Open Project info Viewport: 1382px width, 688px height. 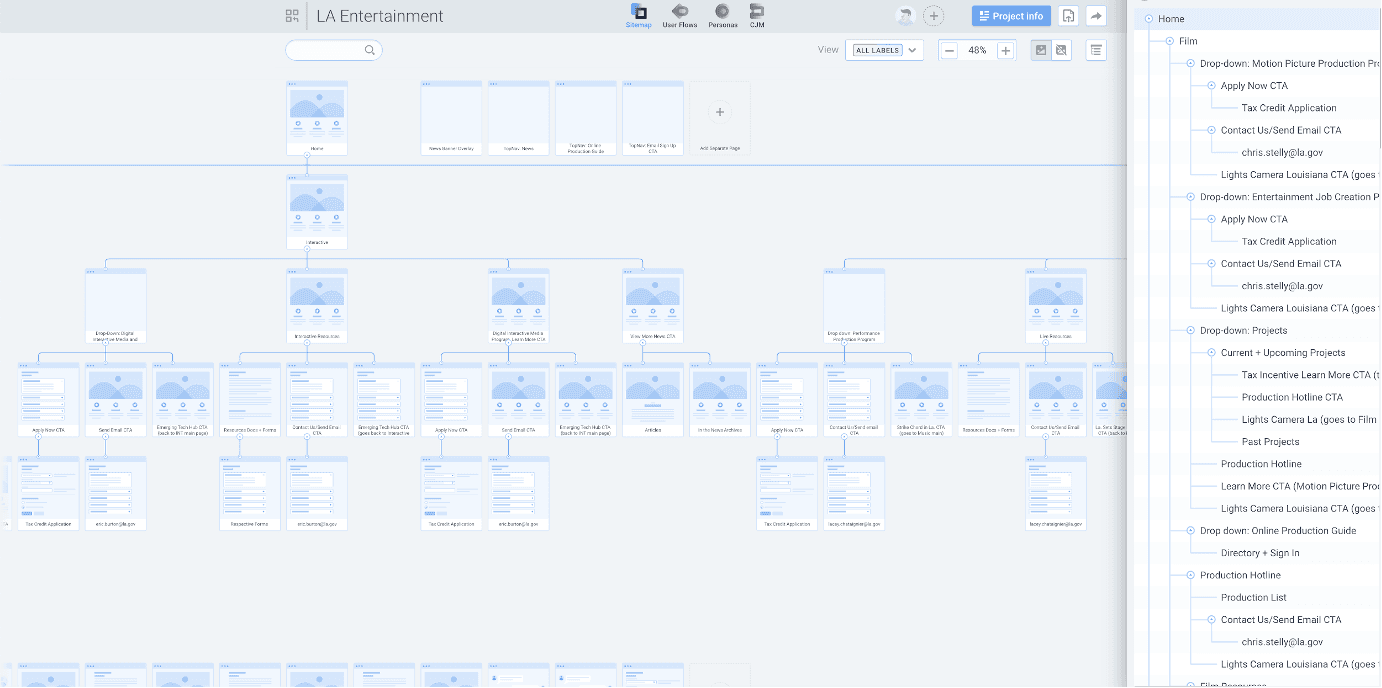click(x=1011, y=16)
